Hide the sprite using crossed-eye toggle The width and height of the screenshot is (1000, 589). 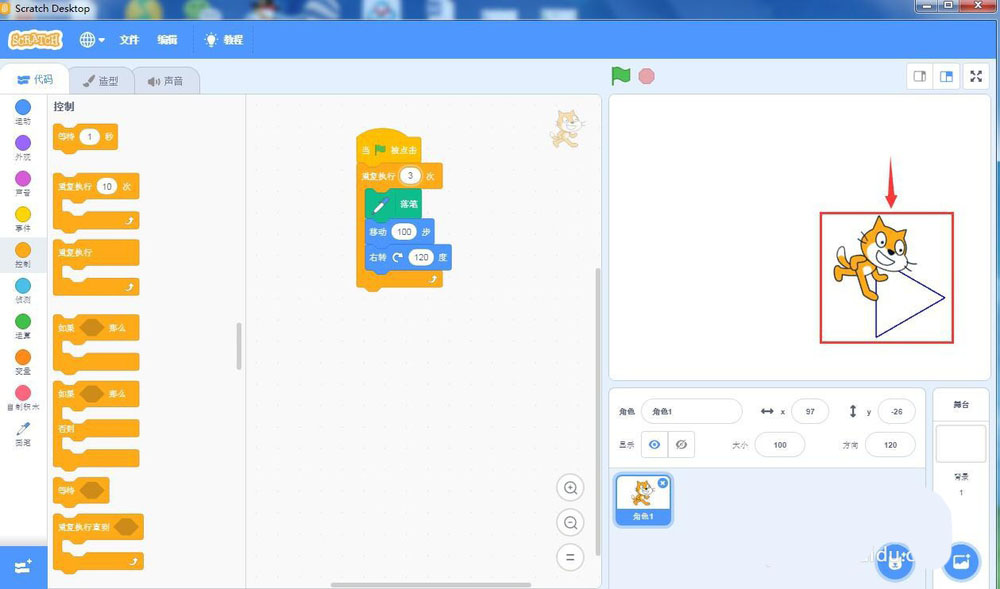pyautogui.click(x=681, y=444)
